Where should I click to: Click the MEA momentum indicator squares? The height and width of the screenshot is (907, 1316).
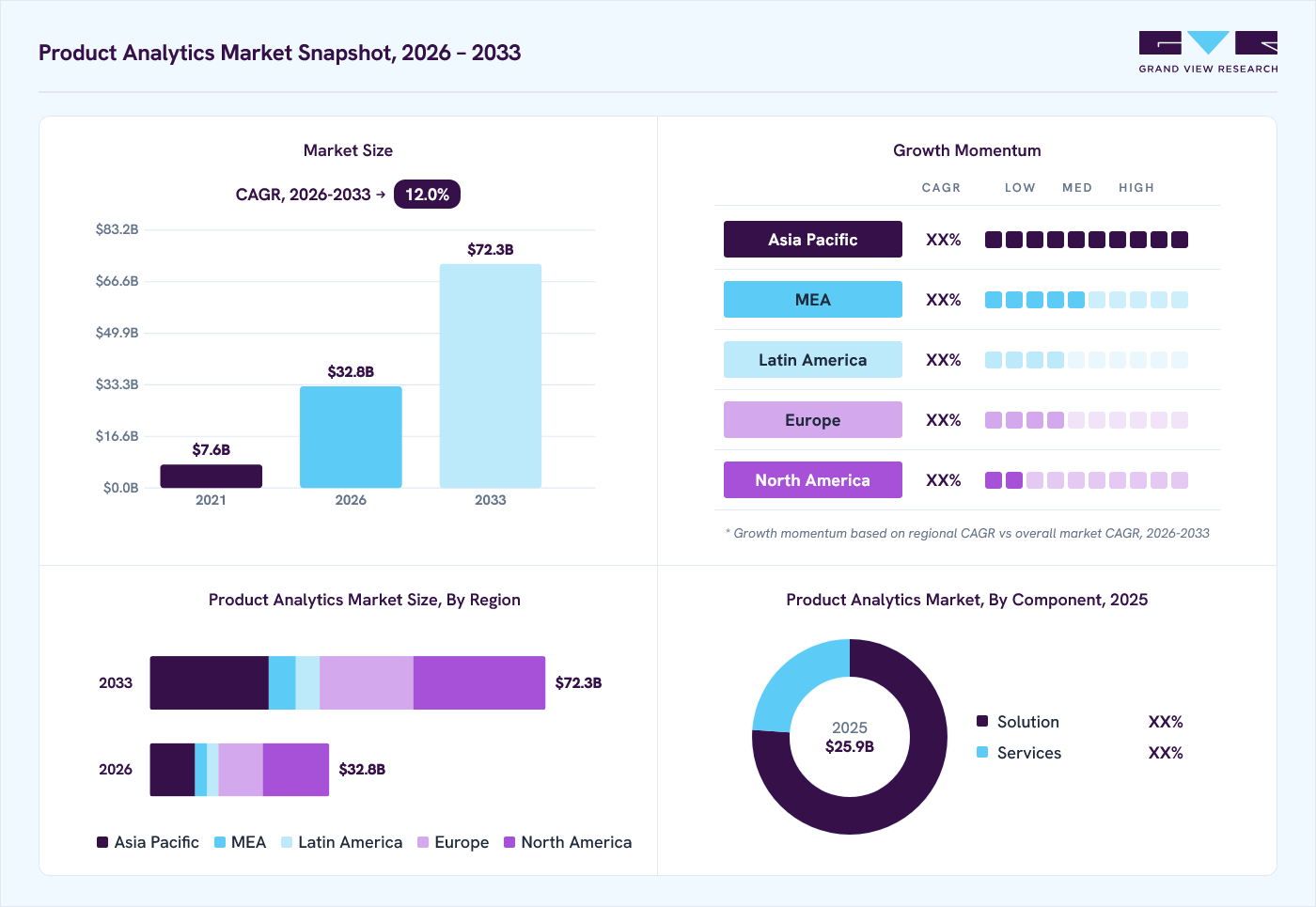(x=1087, y=300)
